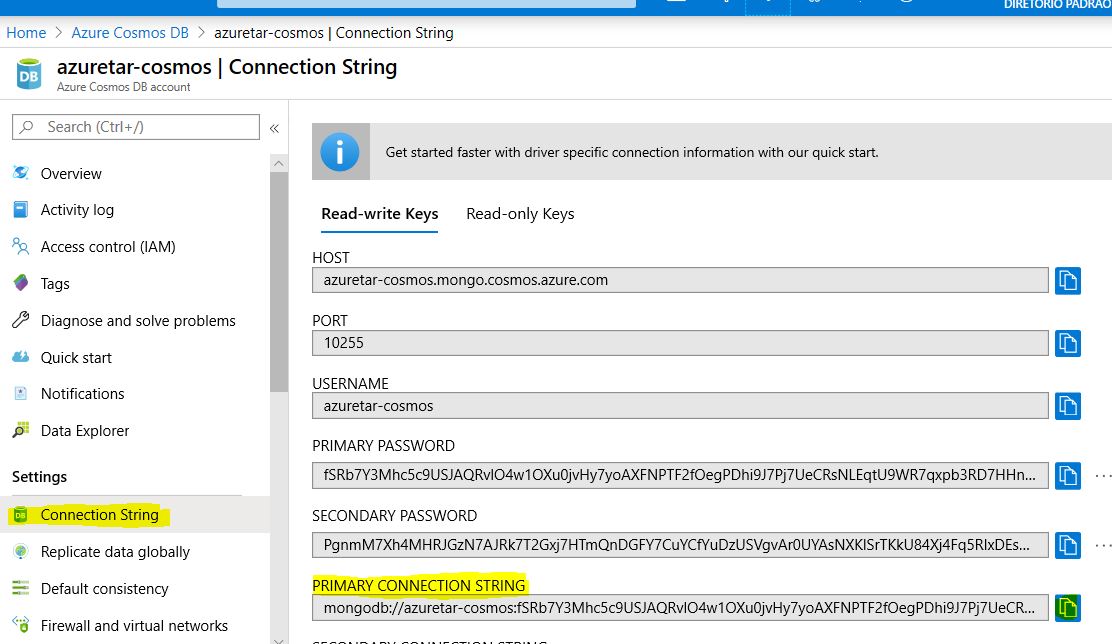1112x644 pixels.
Task: Open Diagnose and solve problems
Action: (138, 321)
